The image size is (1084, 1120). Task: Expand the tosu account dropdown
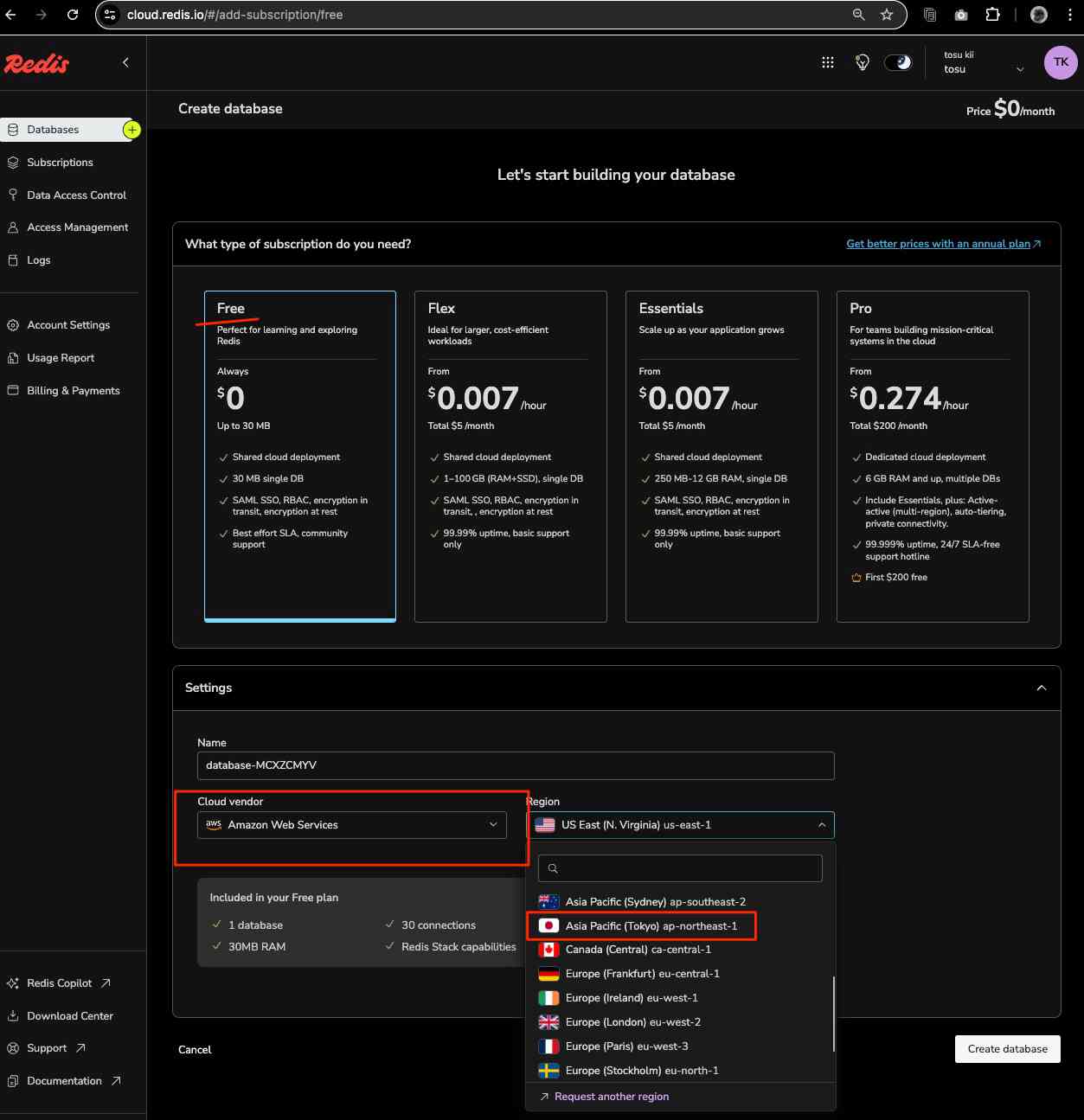point(1019,69)
